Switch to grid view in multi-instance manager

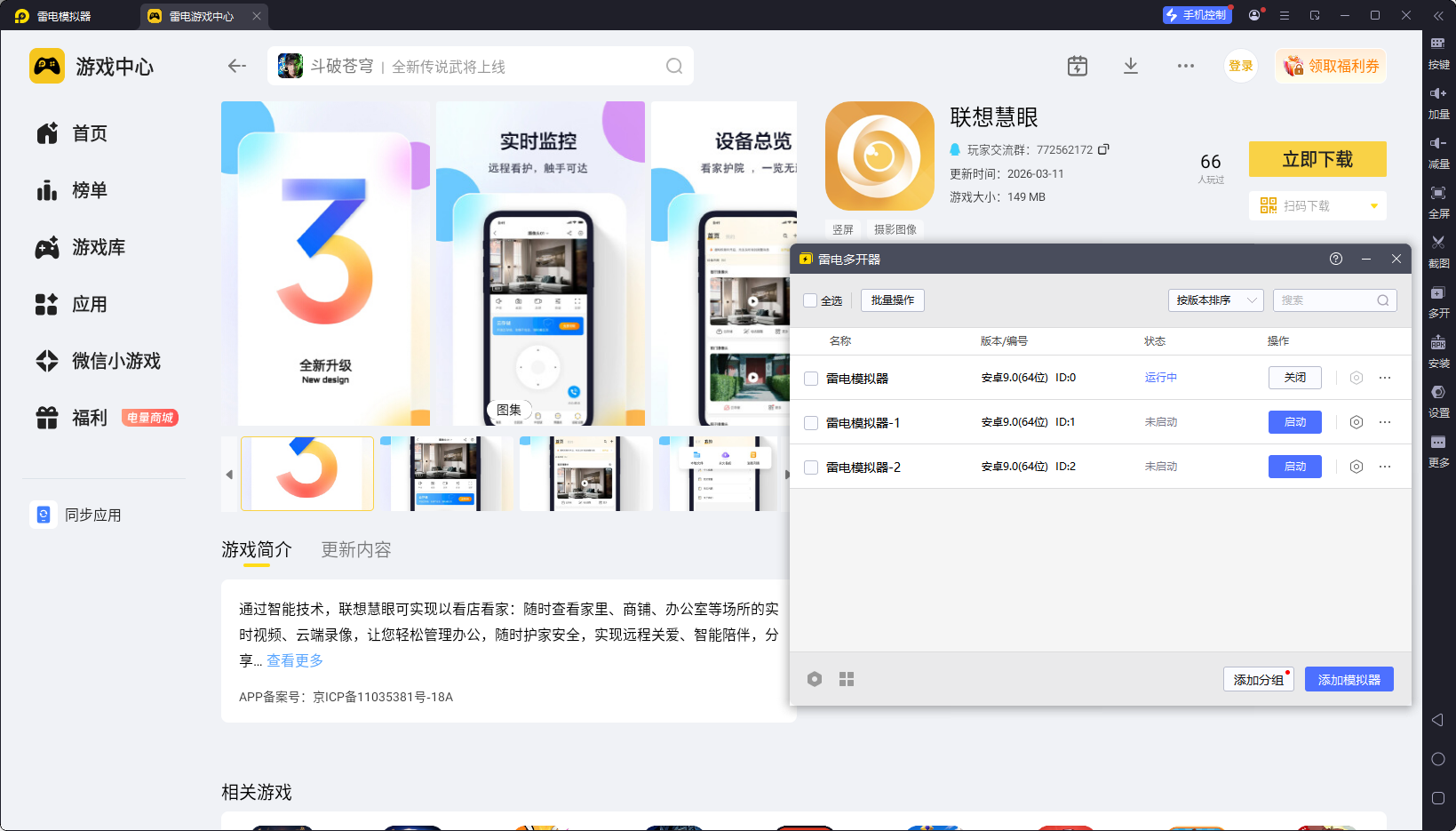pos(847,679)
